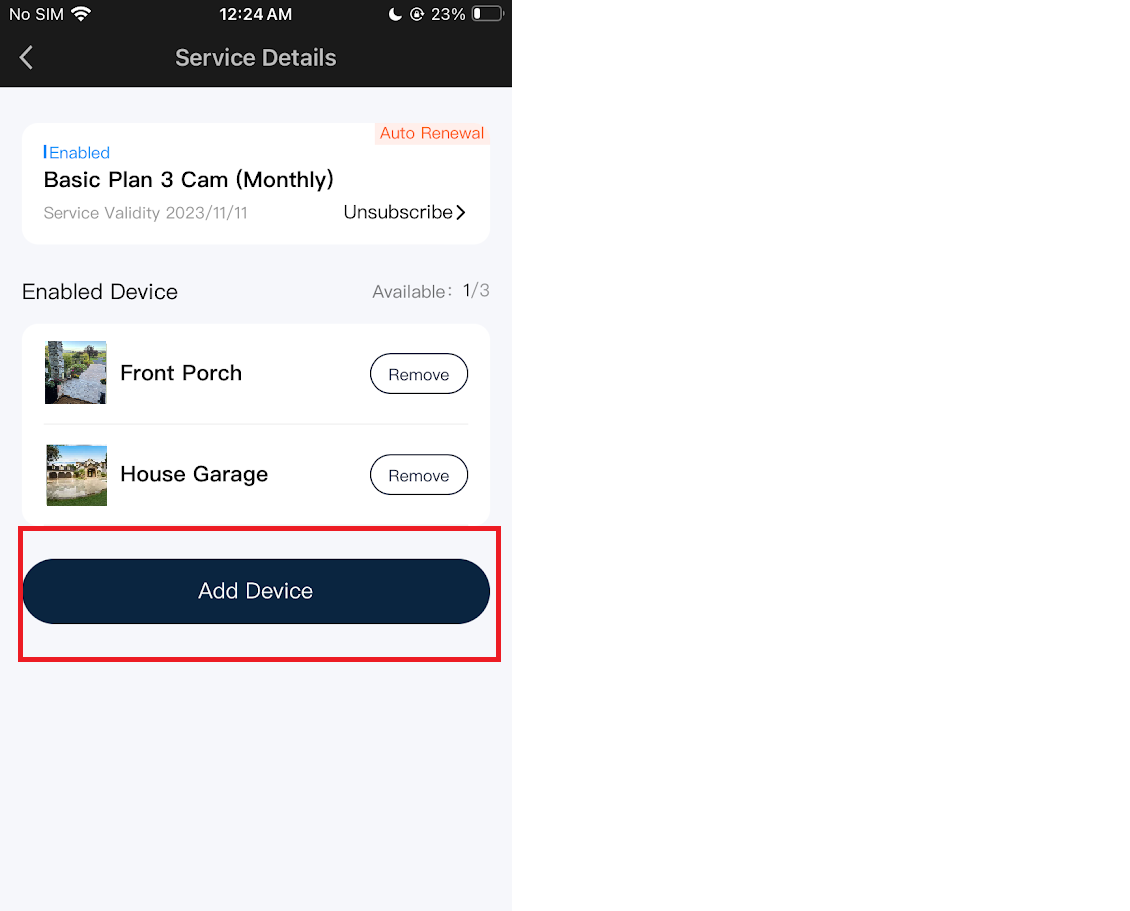Viewport: 1130px width, 911px height.
Task: Open the House Garage camera thumbnail
Action: click(76, 475)
